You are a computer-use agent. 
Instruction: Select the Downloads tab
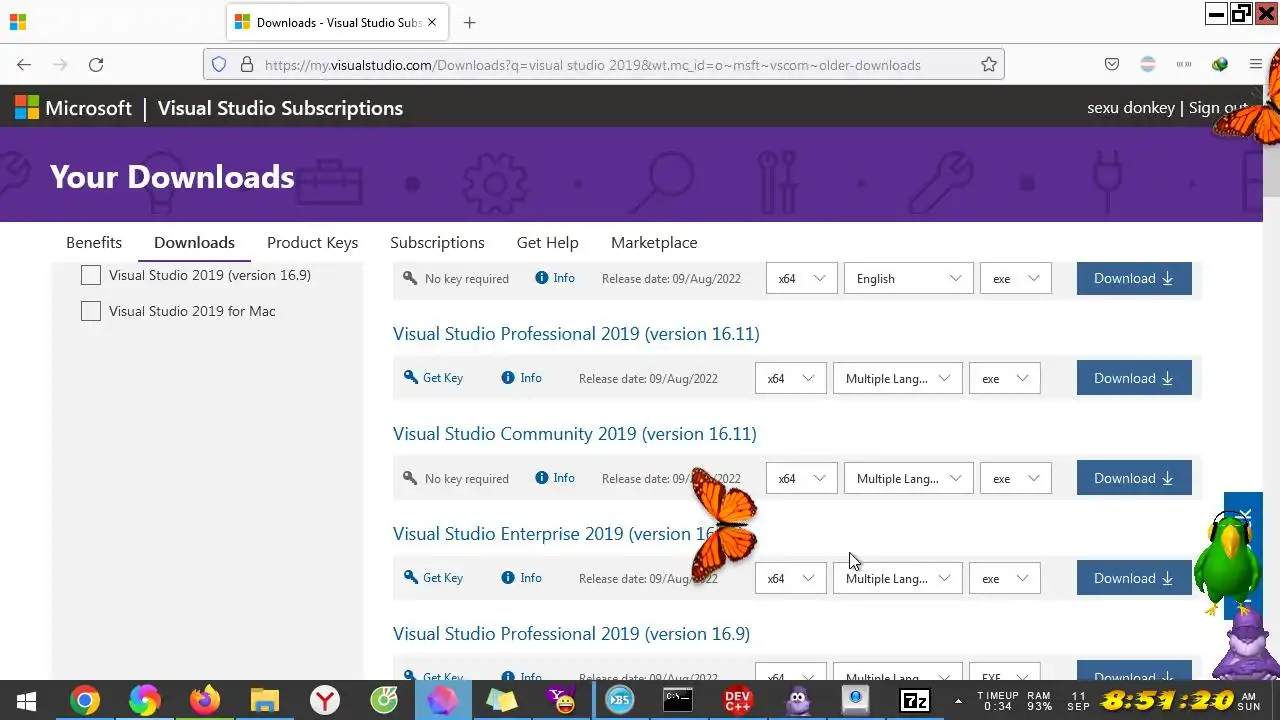194,243
